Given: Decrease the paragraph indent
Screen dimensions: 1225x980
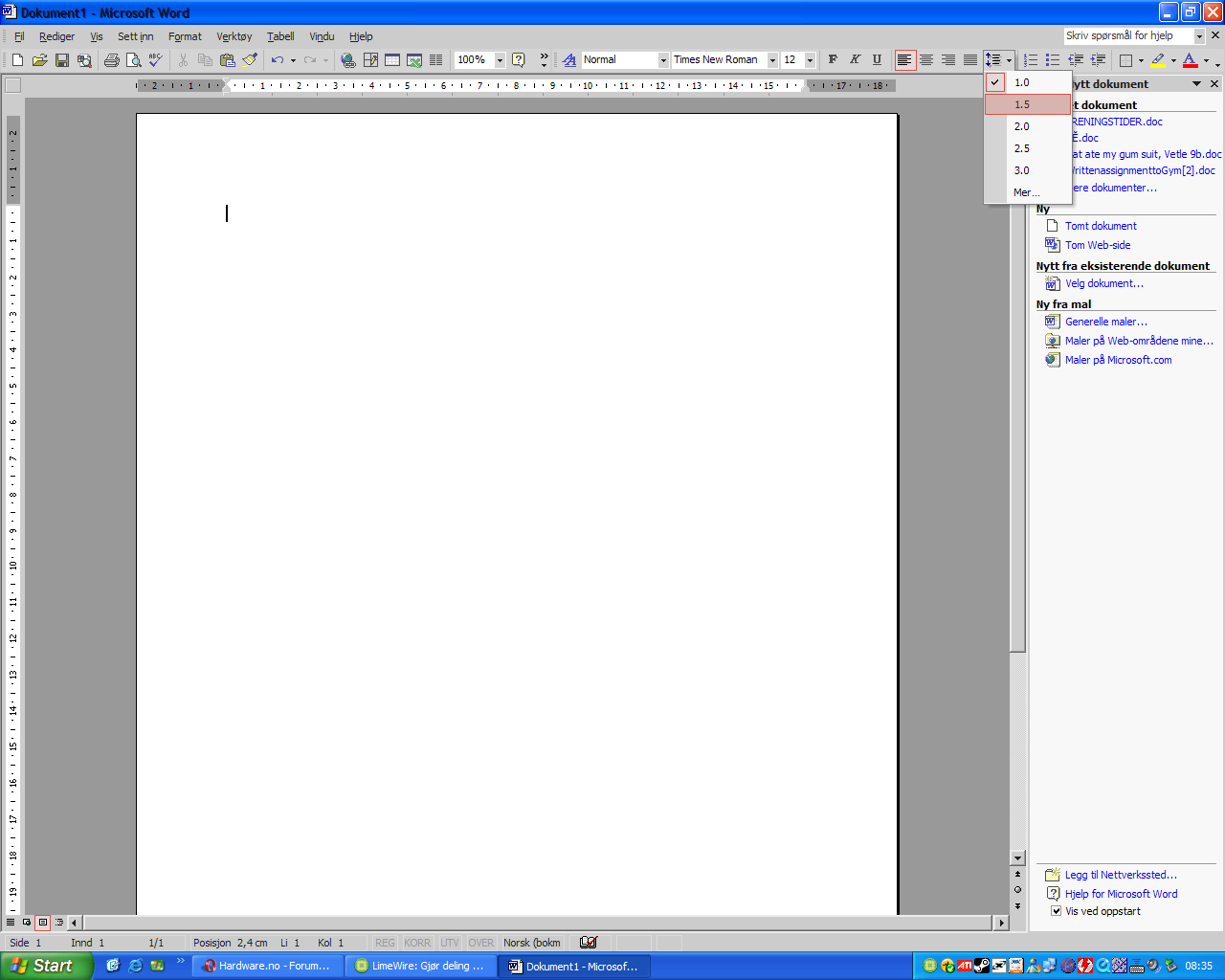Looking at the screenshot, I should [x=1076, y=59].
